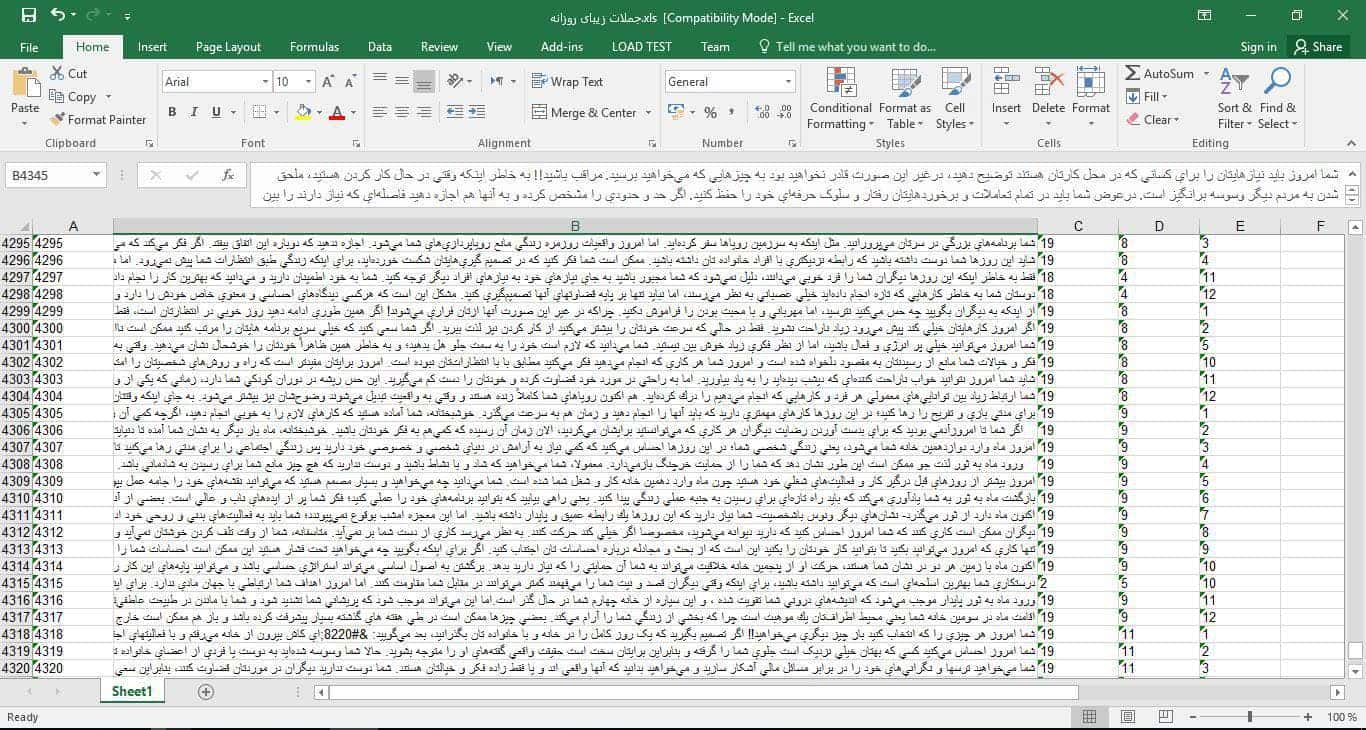Open Sort & Filter options
Image resolution: width=1366 pixels, height=730 pixels.
(1235, 98)
